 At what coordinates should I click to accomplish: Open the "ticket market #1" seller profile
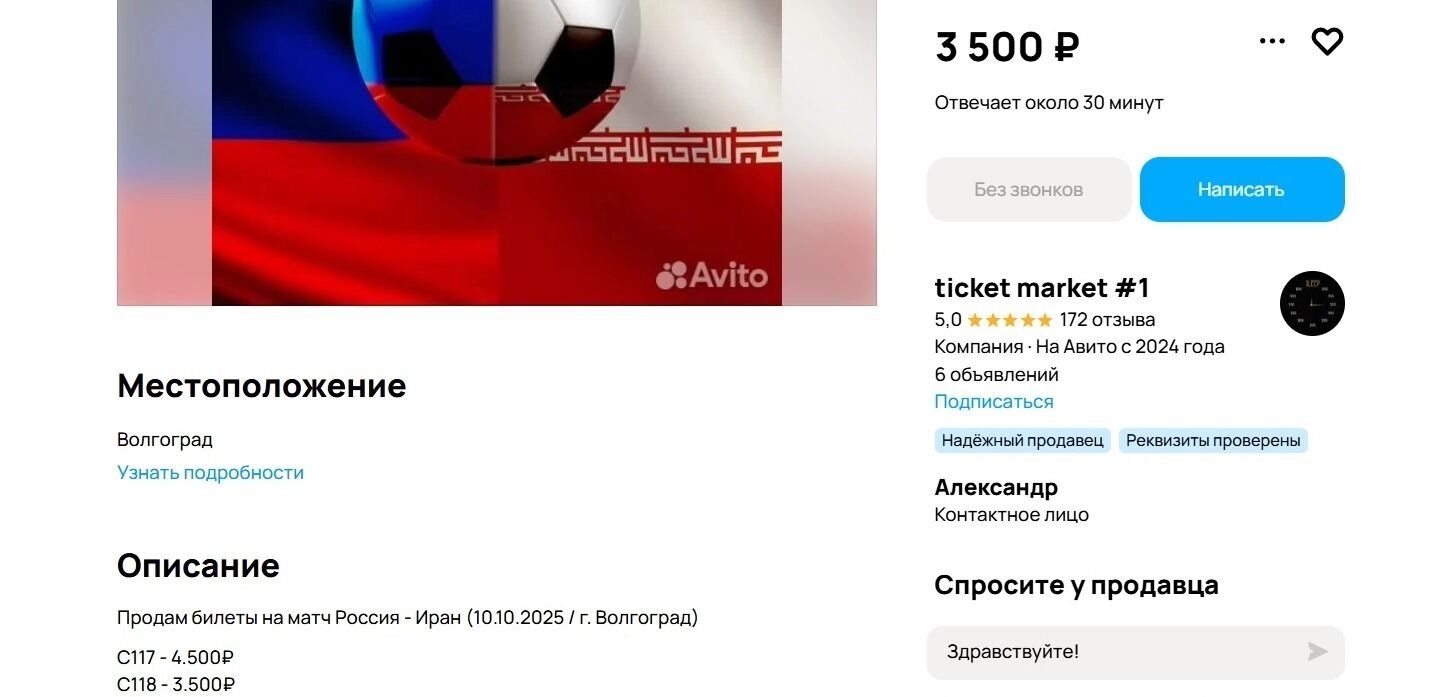[x=1042, y=289]
